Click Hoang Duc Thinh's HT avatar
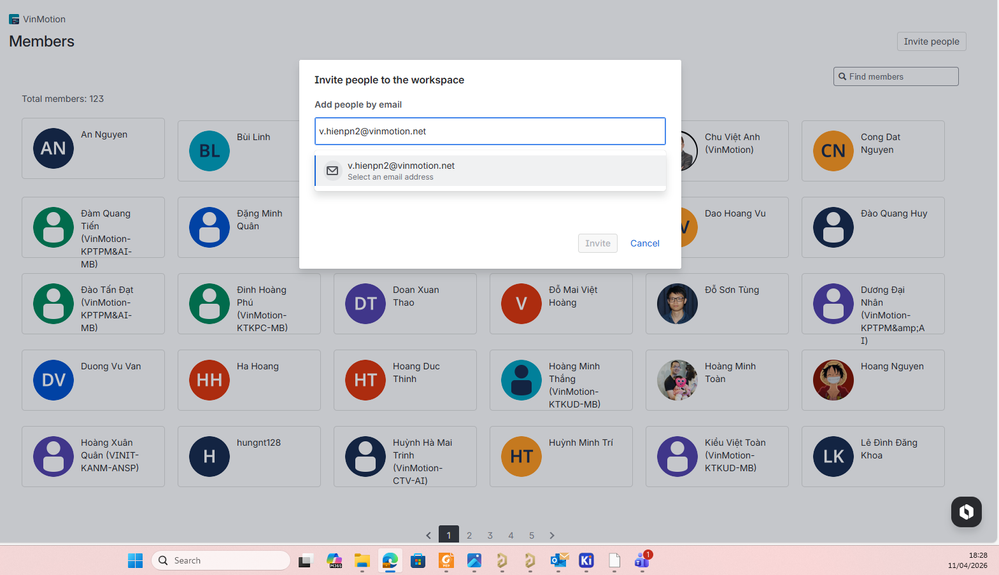The width and height of the screenshot is (999, 575). click(365, 380)
